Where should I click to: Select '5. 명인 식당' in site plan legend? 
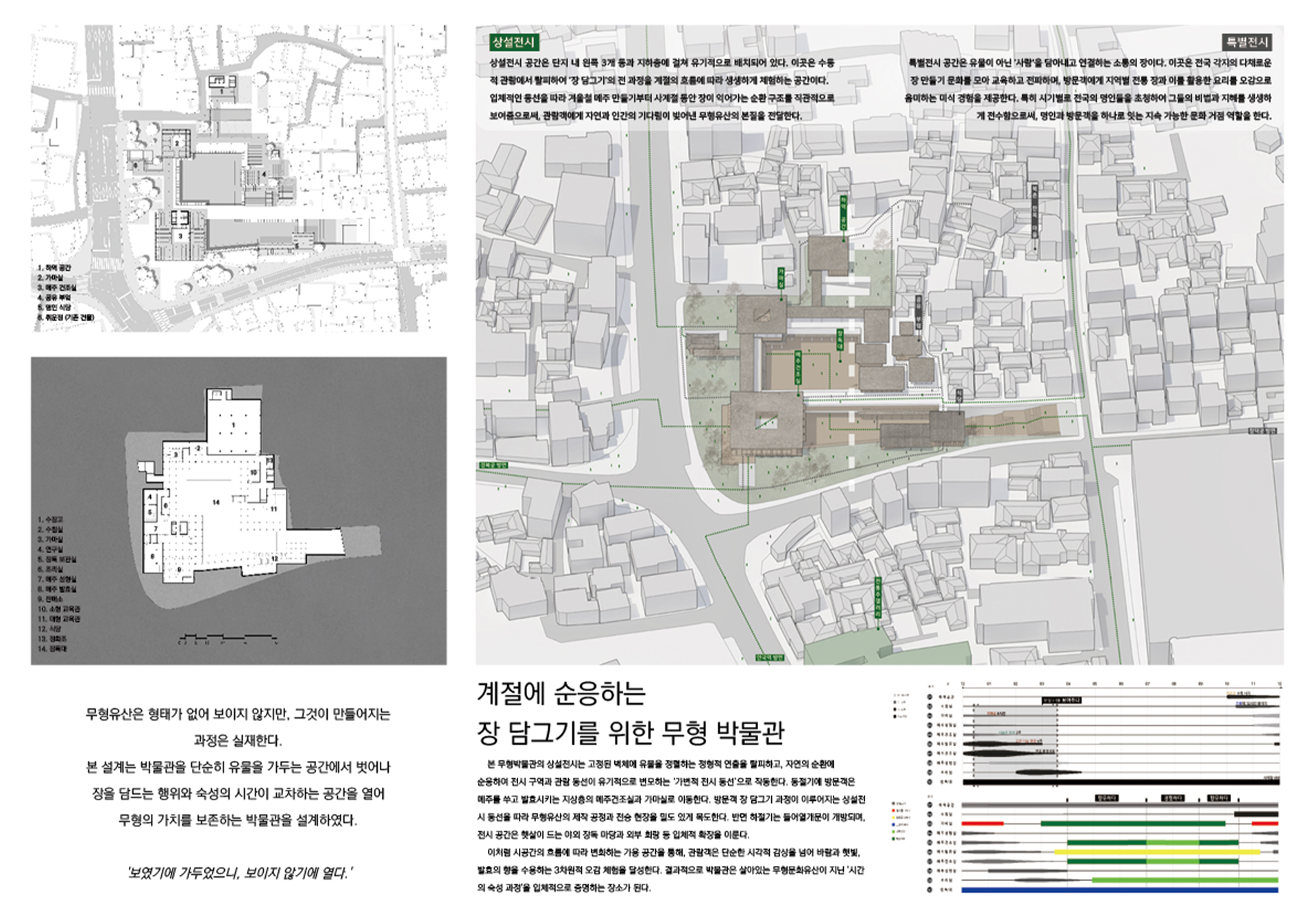point(55,308)
